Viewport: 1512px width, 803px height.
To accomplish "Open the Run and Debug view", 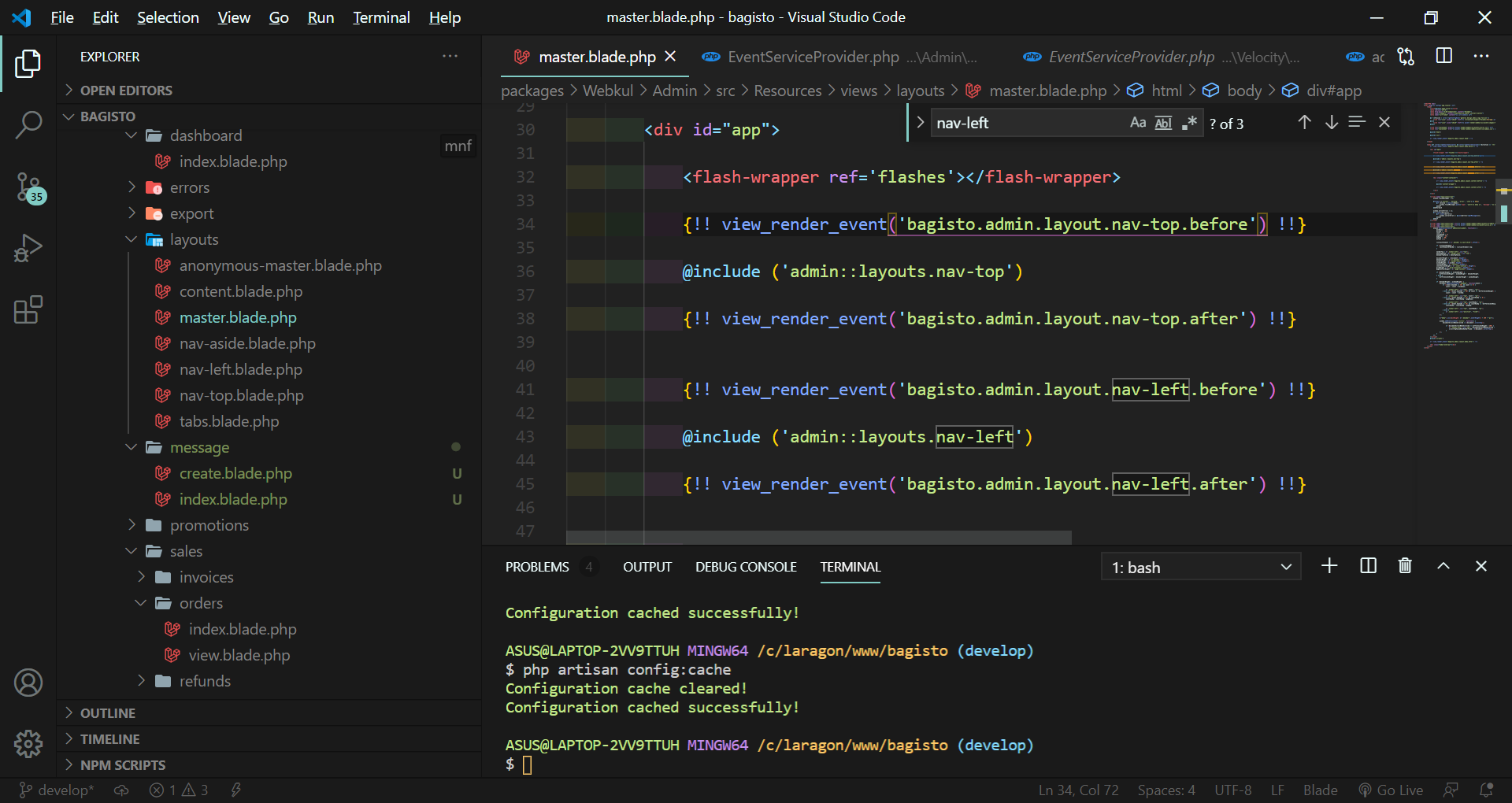I will click(28, 248).
